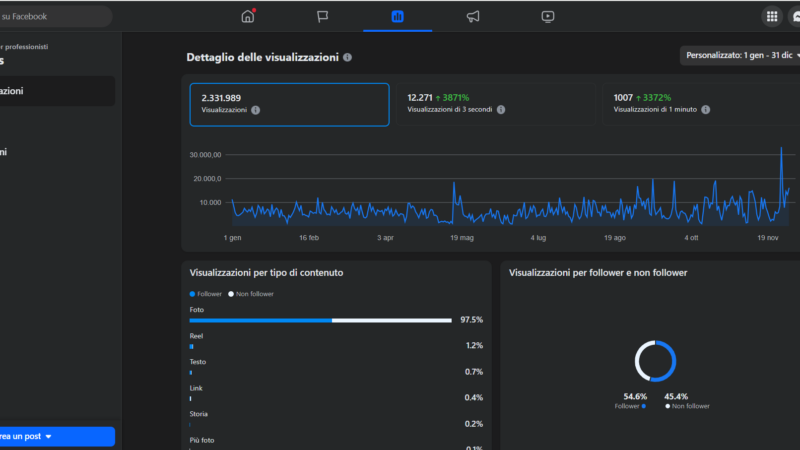This screenshot has width=800, height=450.
Task: Click info icon next to Visualizzazioni di 3 secondi
Action: [501, 110]
